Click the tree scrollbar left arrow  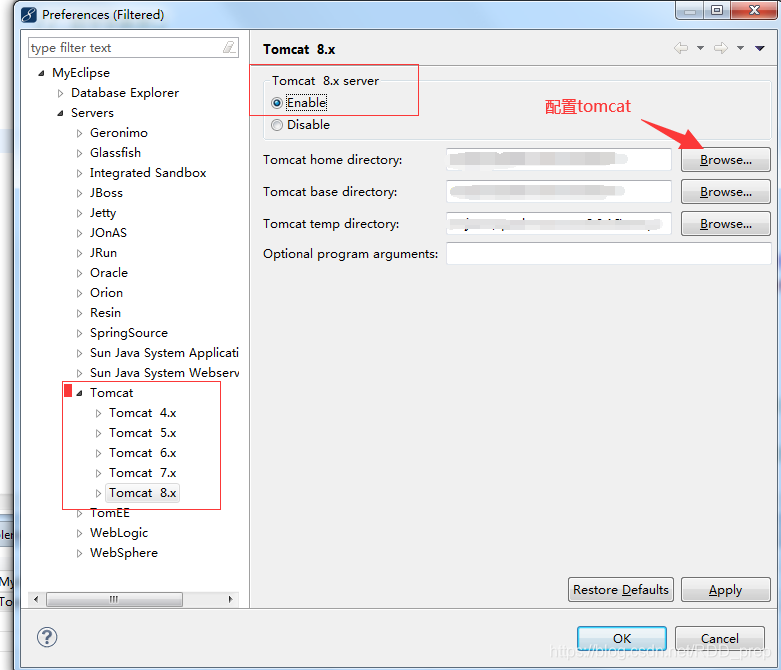point(36,599)
